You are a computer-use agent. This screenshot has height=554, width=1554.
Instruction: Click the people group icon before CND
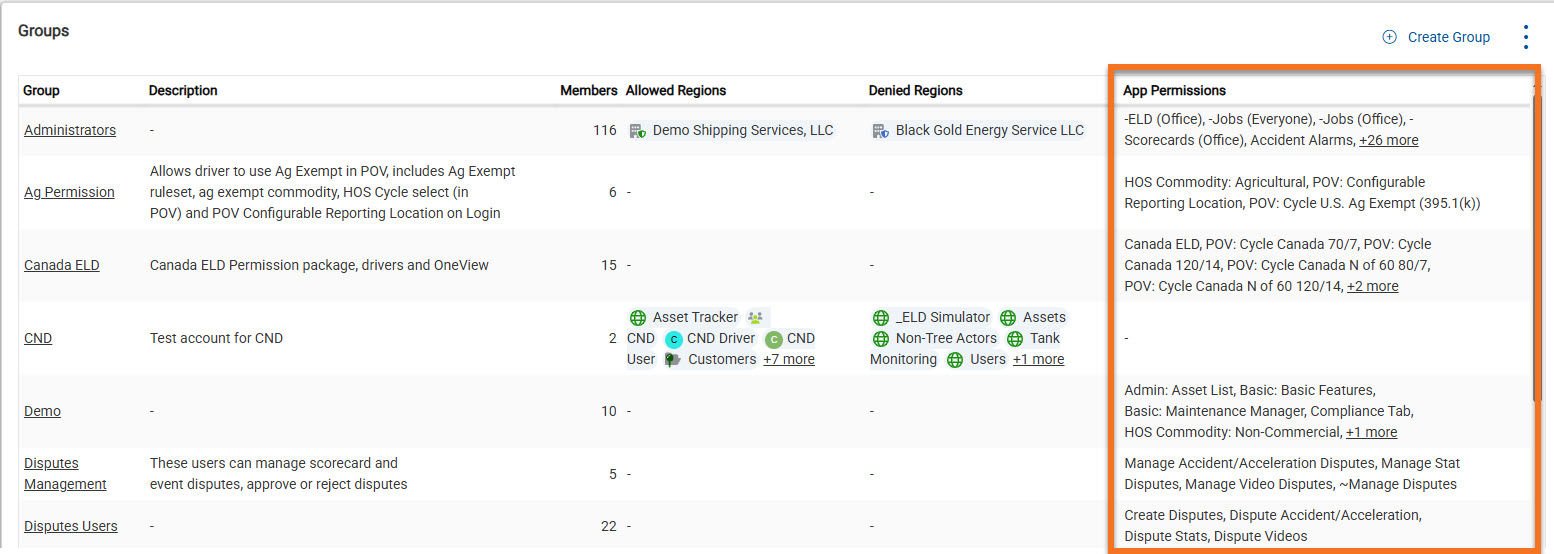pos(755,318)
